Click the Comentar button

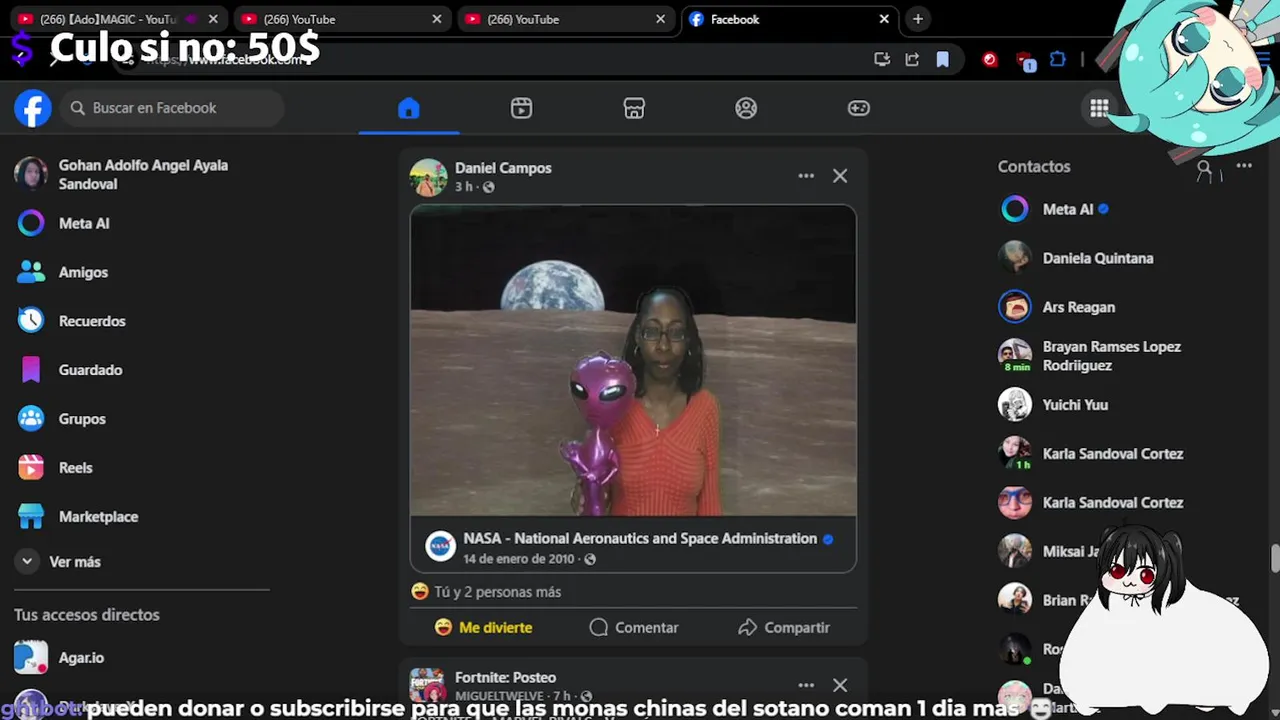coord(634,628)
